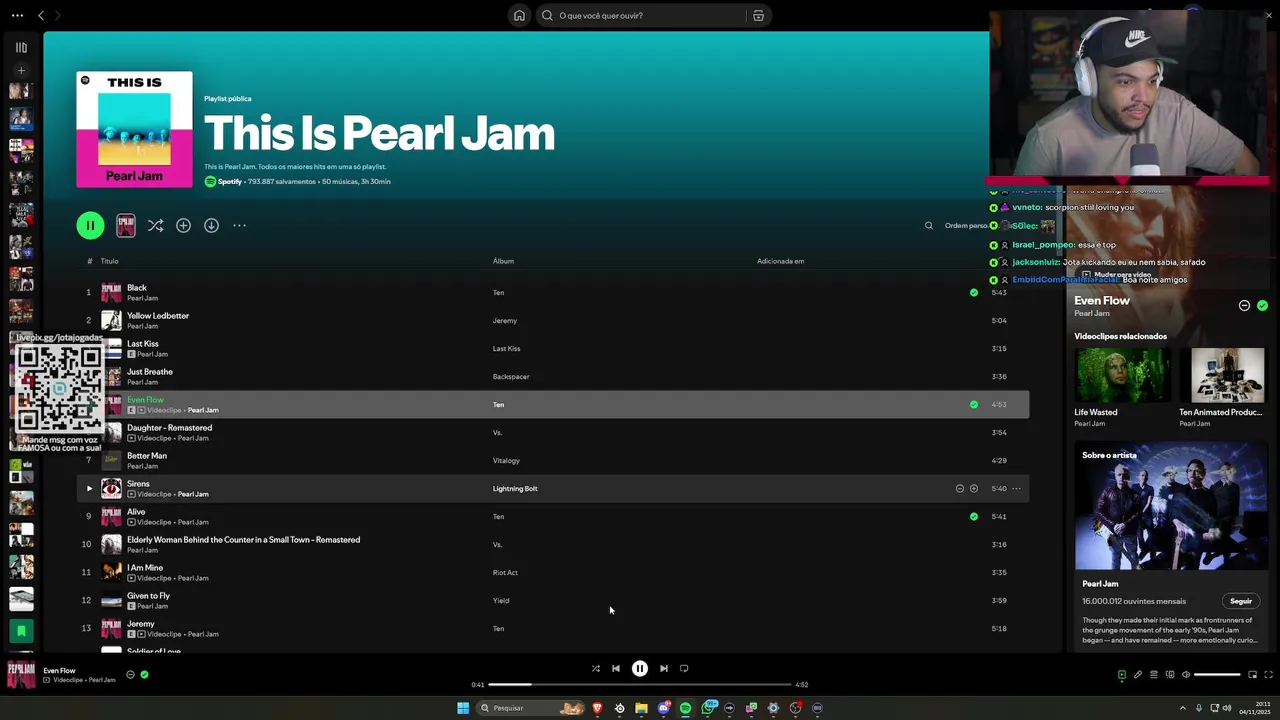The width and height of the screenshot is (1280, 720).
Task: Select the Just Breathe track title
Action: point(150,372)
